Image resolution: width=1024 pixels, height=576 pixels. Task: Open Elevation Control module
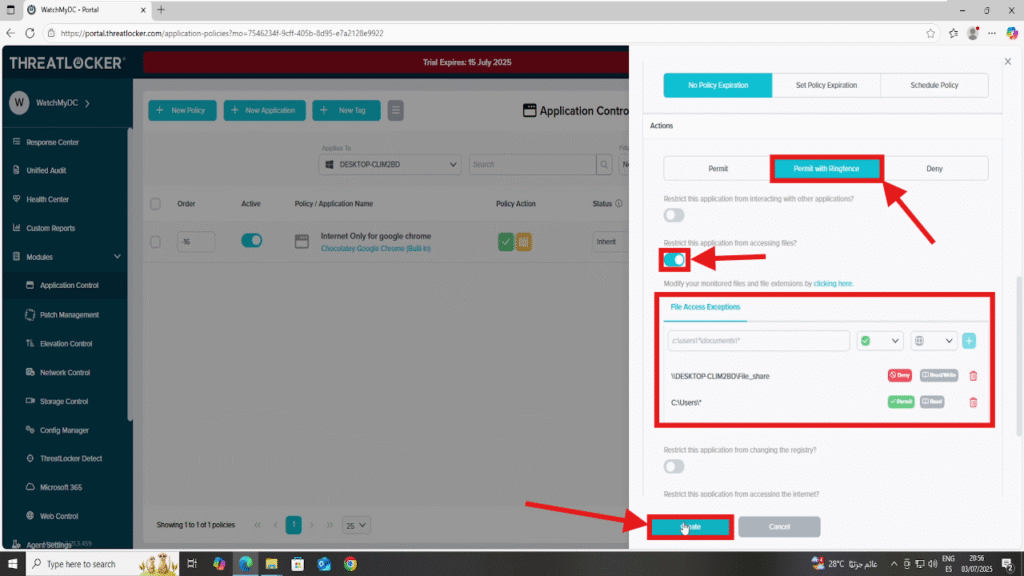coord(66,344)
